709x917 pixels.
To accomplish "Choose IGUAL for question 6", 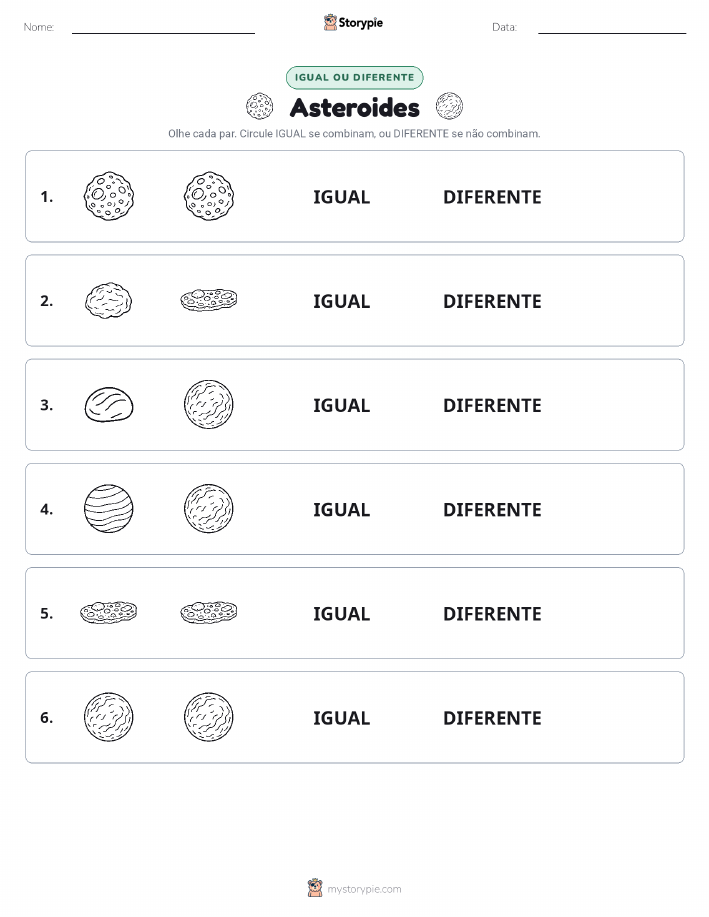I will click(x=342, y=718).
